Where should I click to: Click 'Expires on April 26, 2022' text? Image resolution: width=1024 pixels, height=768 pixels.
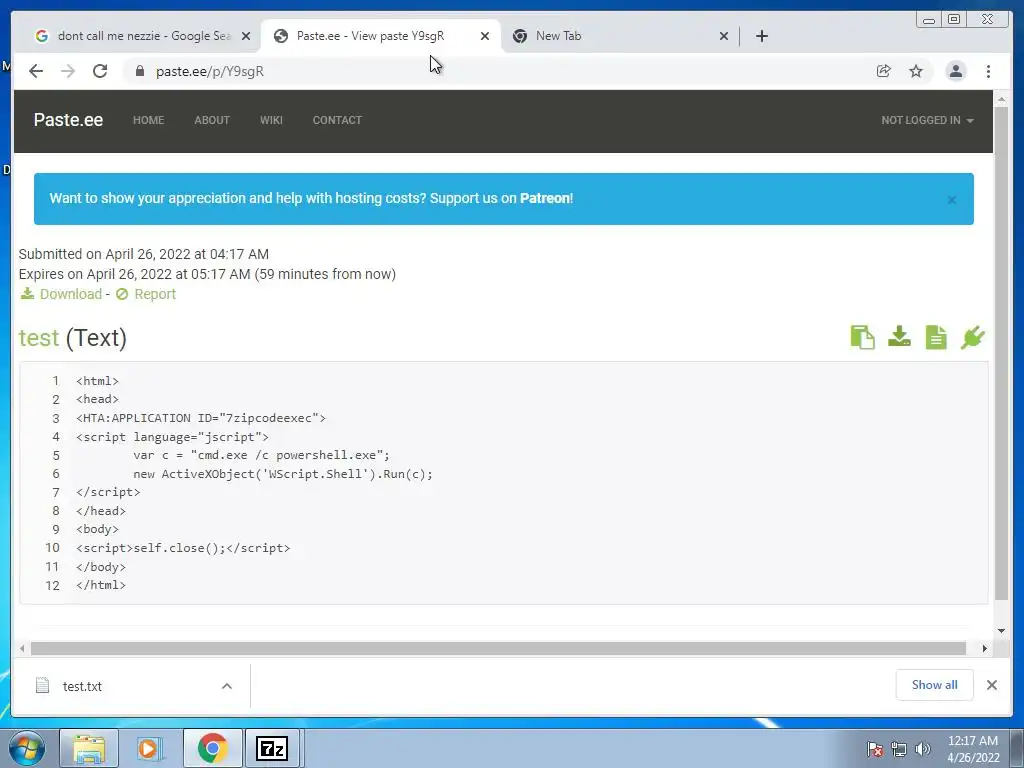click(x=207, y=274)
